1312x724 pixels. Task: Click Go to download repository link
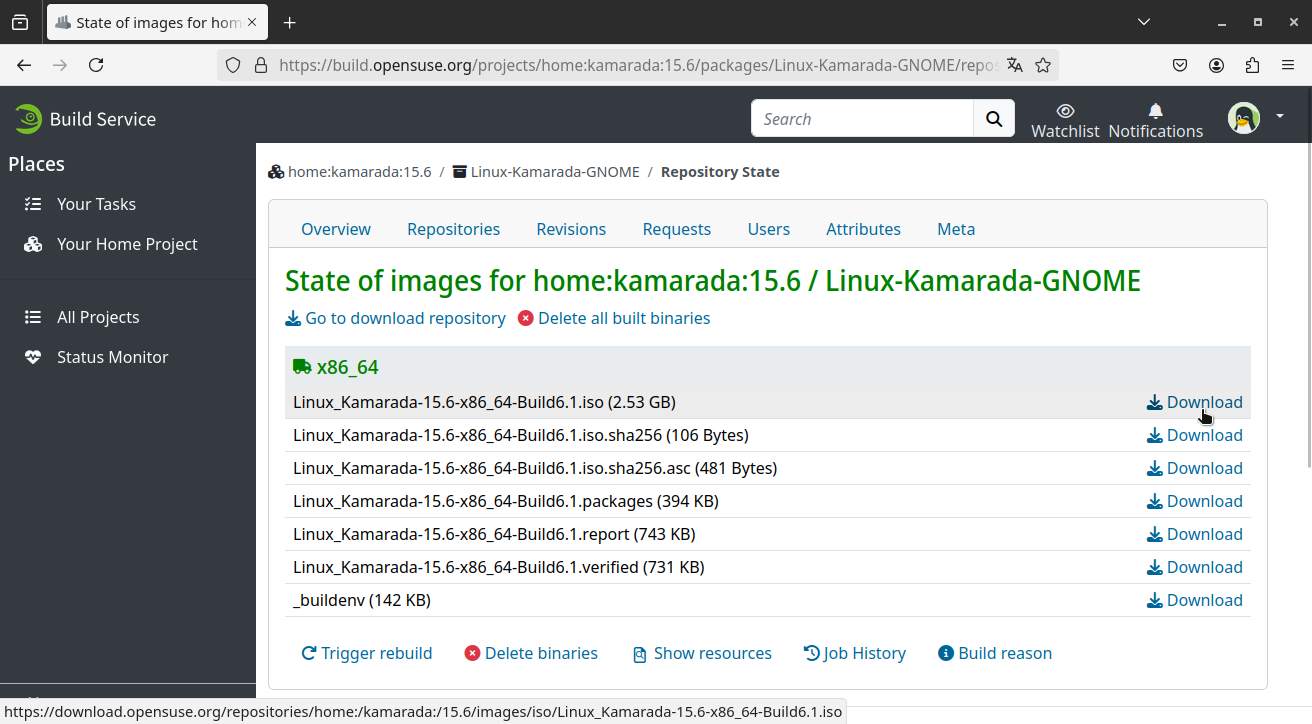(x=396, y=318)
